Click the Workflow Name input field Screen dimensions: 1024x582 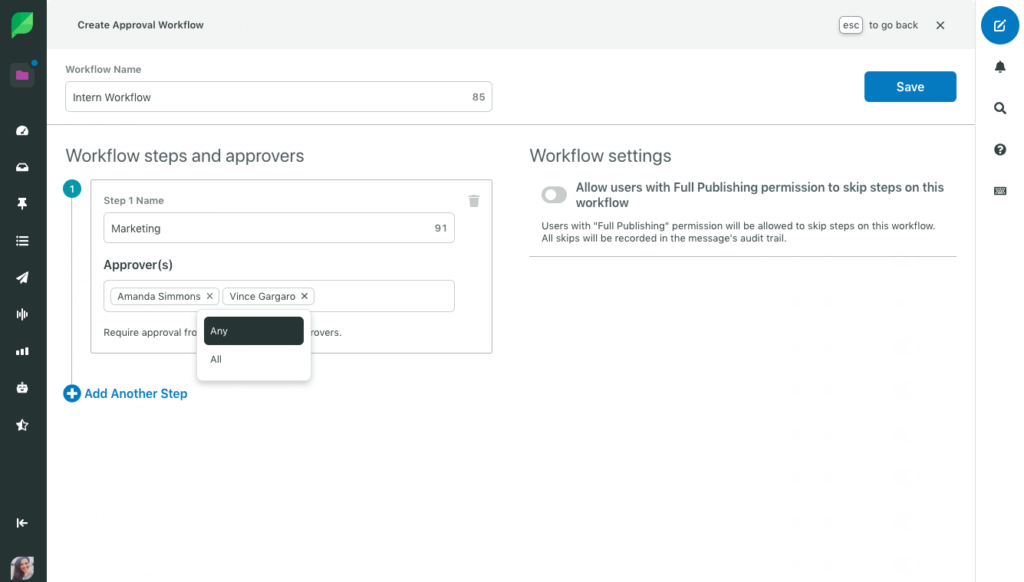(x=278, y=96)
